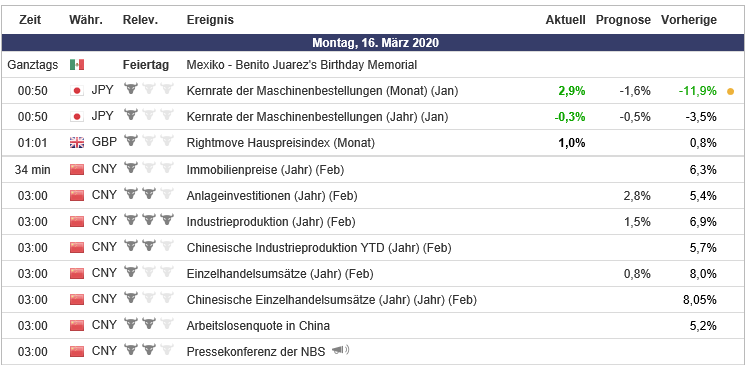Viewport: 748px width, 365px height.
Task: Click the orange revision dot beside -11,9%
Action: tap(730, 92)
